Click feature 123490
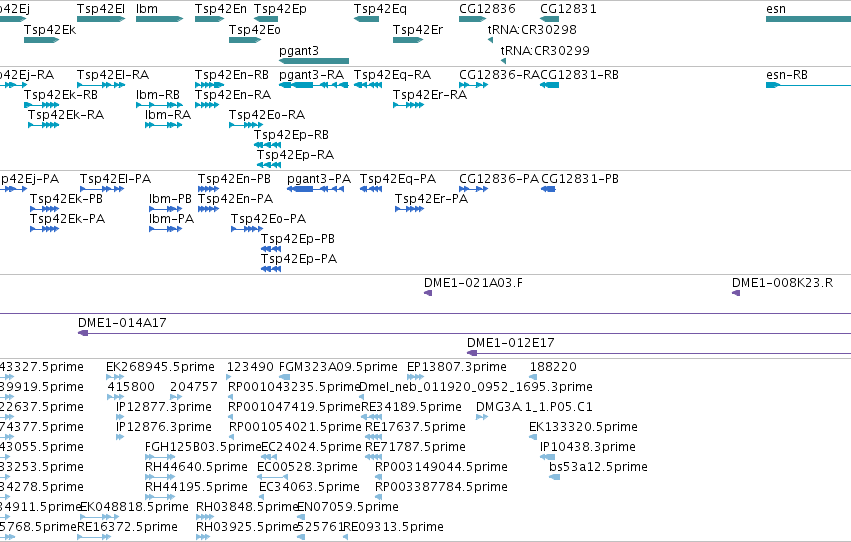 [x=228, y=377]
